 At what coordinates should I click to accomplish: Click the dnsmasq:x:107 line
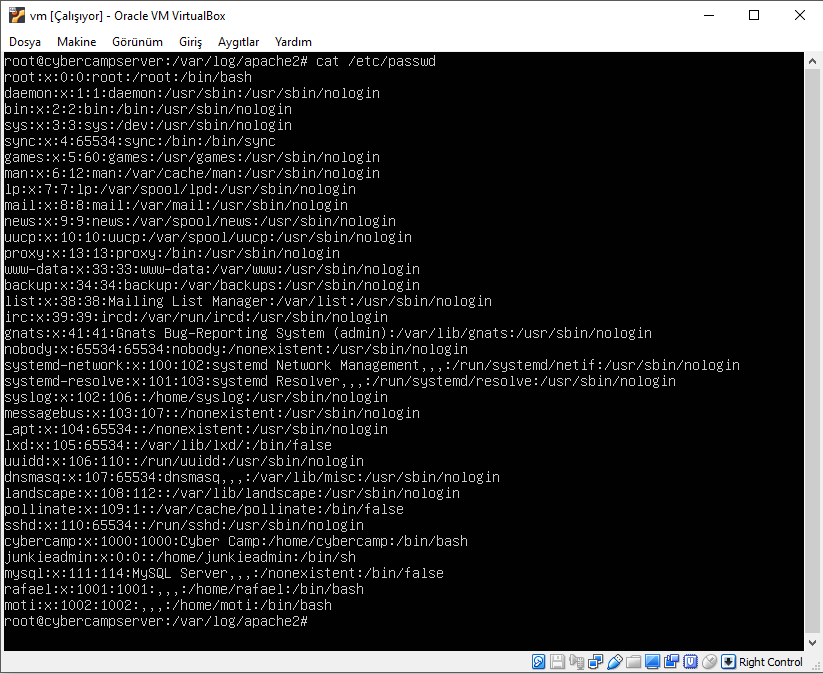(x=252, y=478)
